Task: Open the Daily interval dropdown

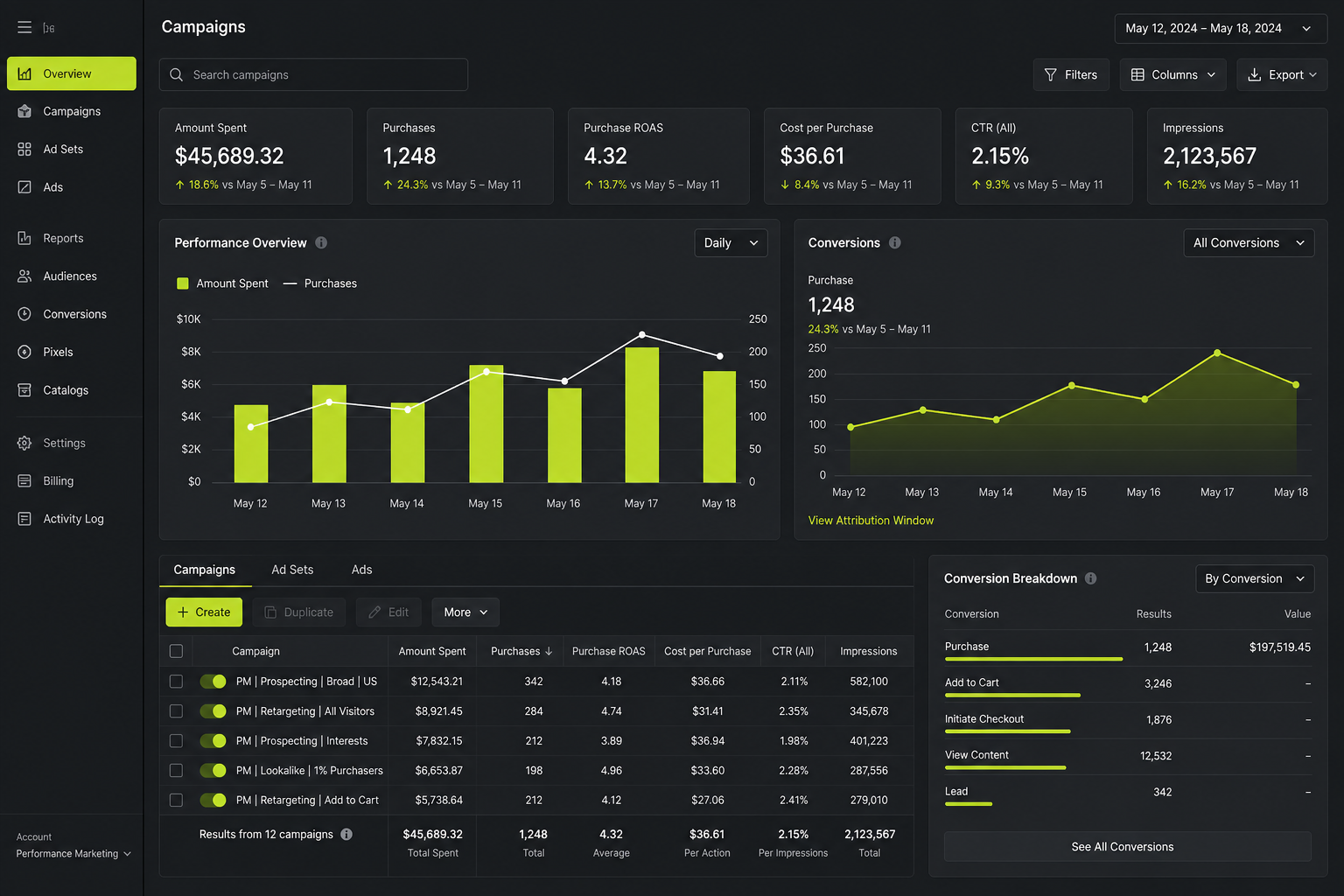Action: [731, 243]
